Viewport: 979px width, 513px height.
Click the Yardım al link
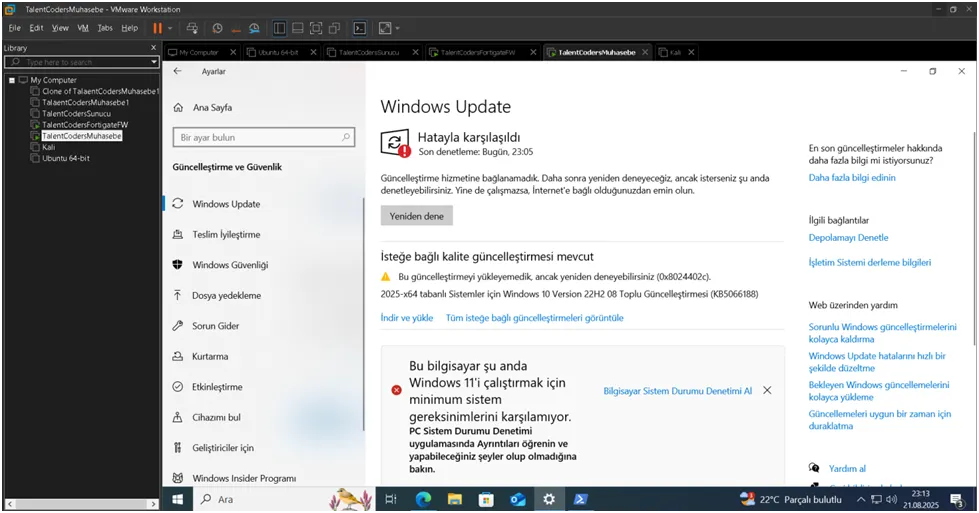point(847,469)
